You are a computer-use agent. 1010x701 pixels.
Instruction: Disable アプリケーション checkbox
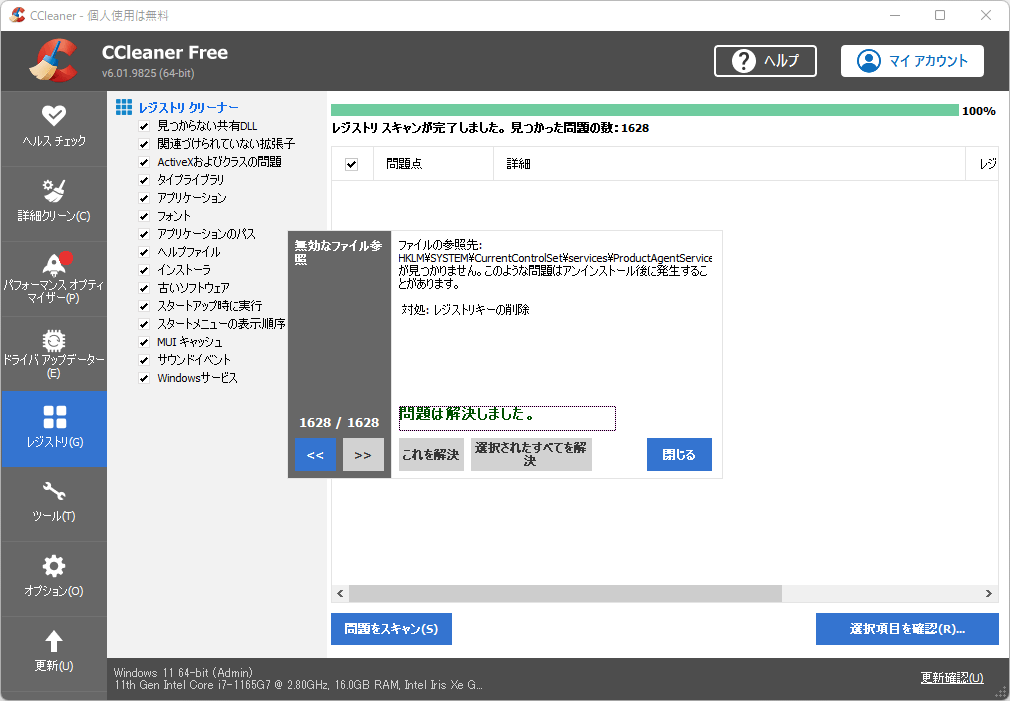point(144,198)
